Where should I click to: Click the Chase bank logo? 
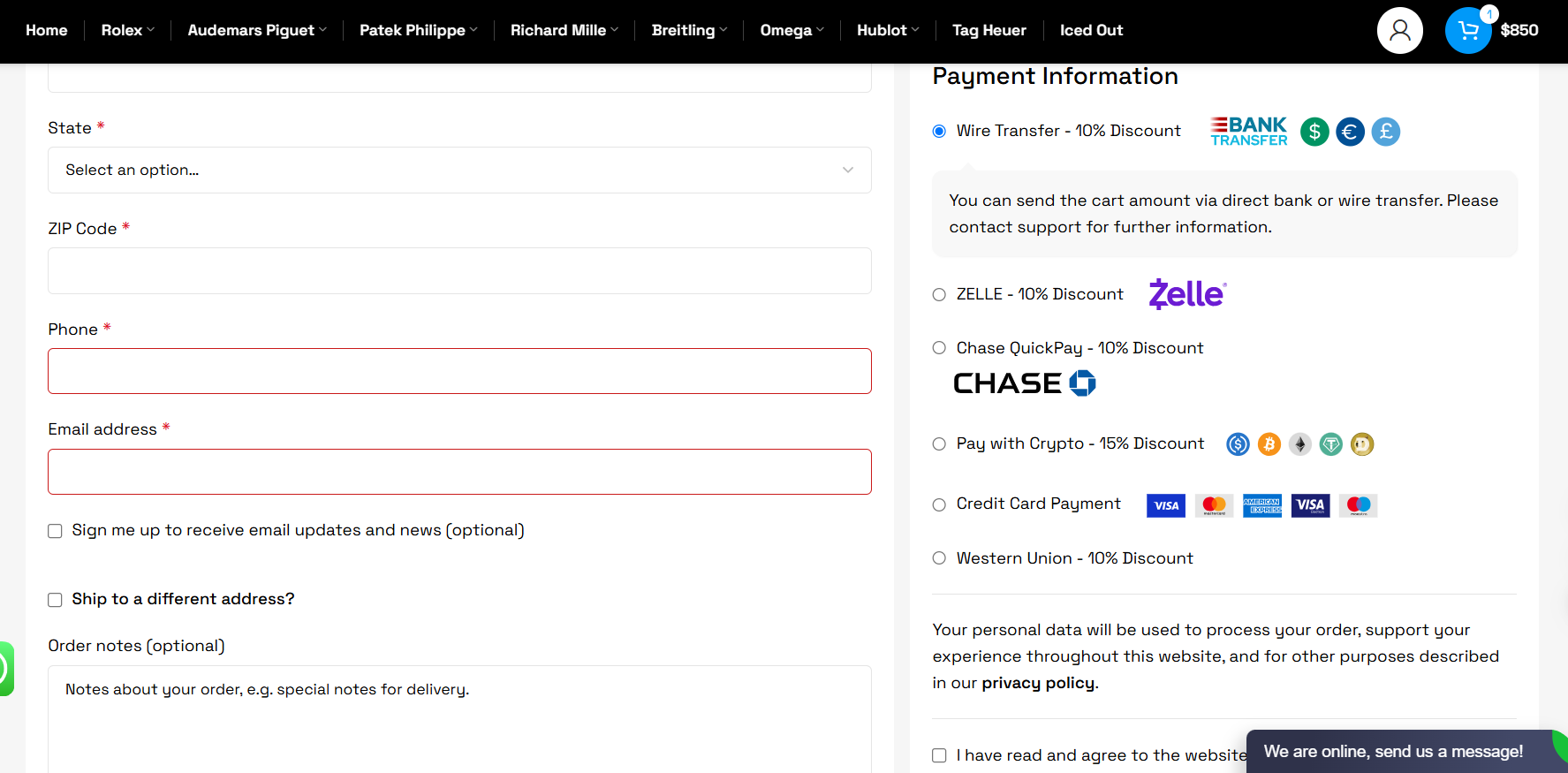point(1025,383)
